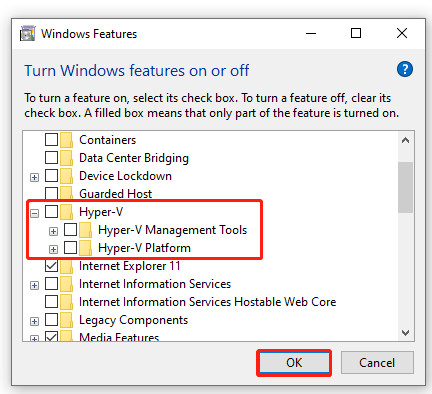Expand the Media Features node
The image size is (432, 394).
(x=34, y=338)
